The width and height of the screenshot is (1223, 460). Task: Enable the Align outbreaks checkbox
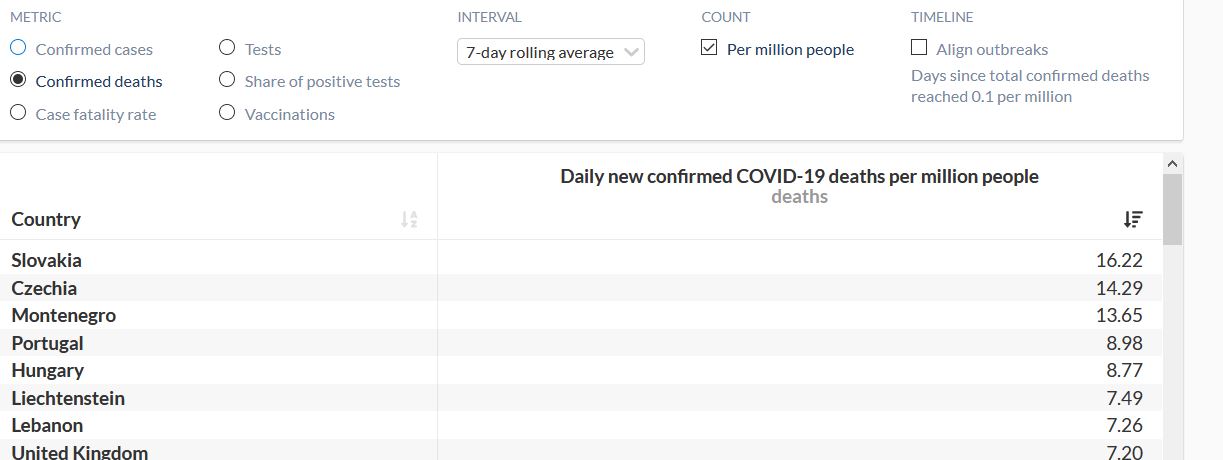click(x=919, y=48)
